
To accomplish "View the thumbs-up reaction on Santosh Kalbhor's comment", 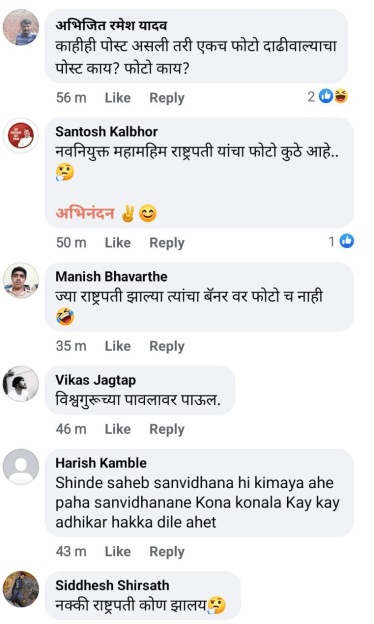I will coord(341,241).
